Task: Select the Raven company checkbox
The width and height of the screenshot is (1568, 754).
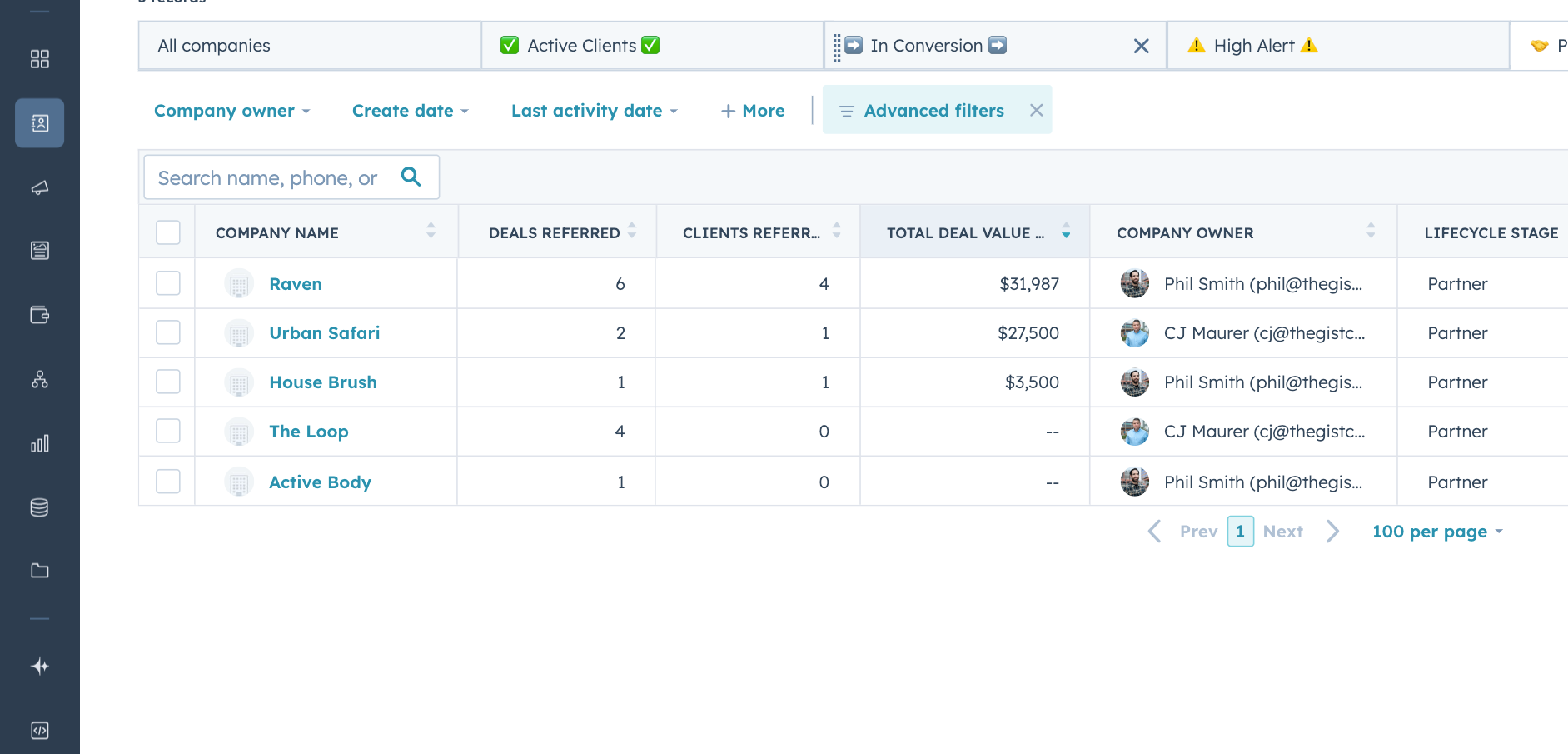Action: tap(168, 283)
